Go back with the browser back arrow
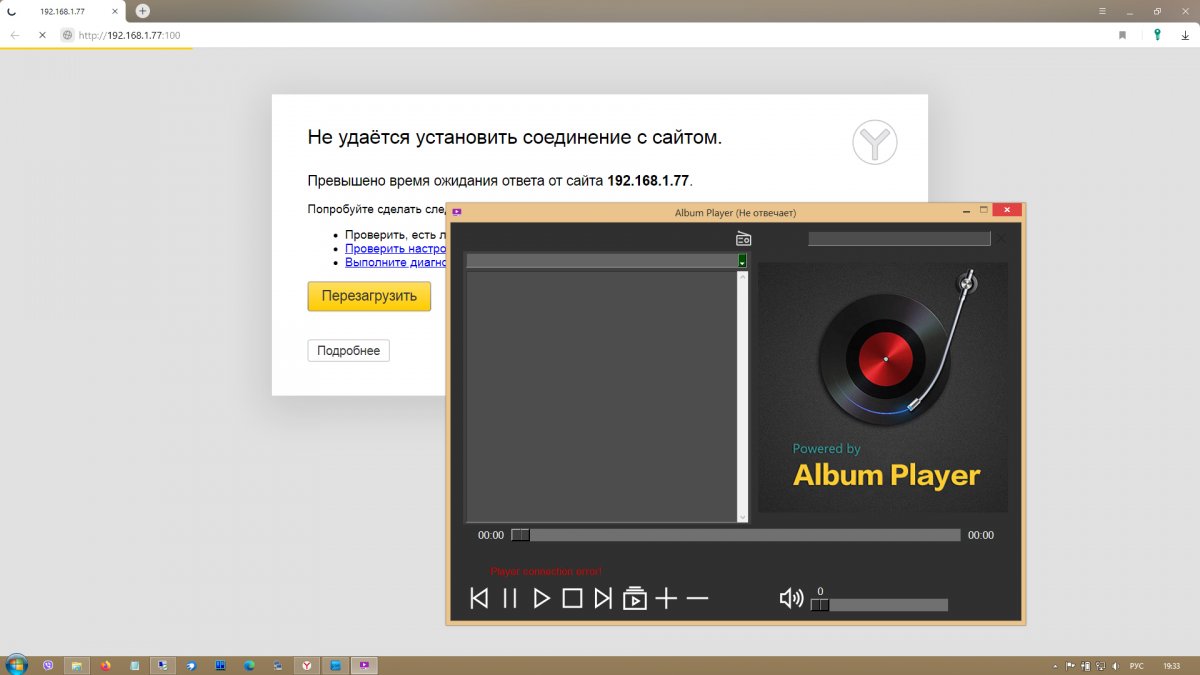The width and height of the screenshot is (1200, 675). [x=15, y=35]
